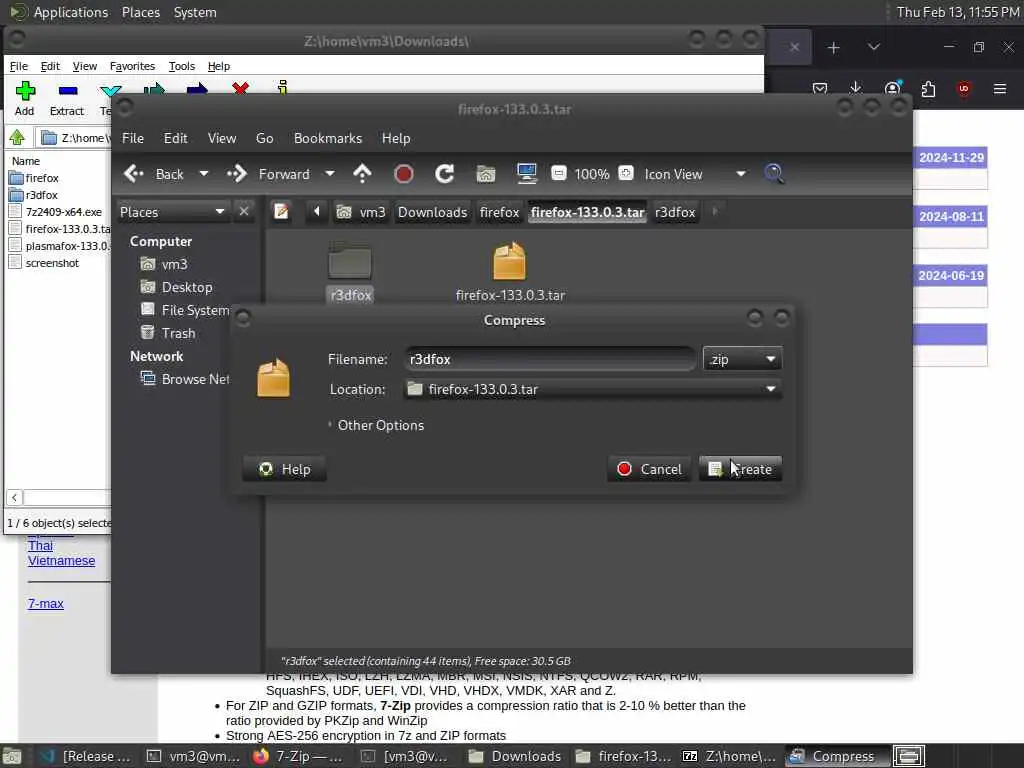Click the Name column header in 7-Zip

click(26, 161)
